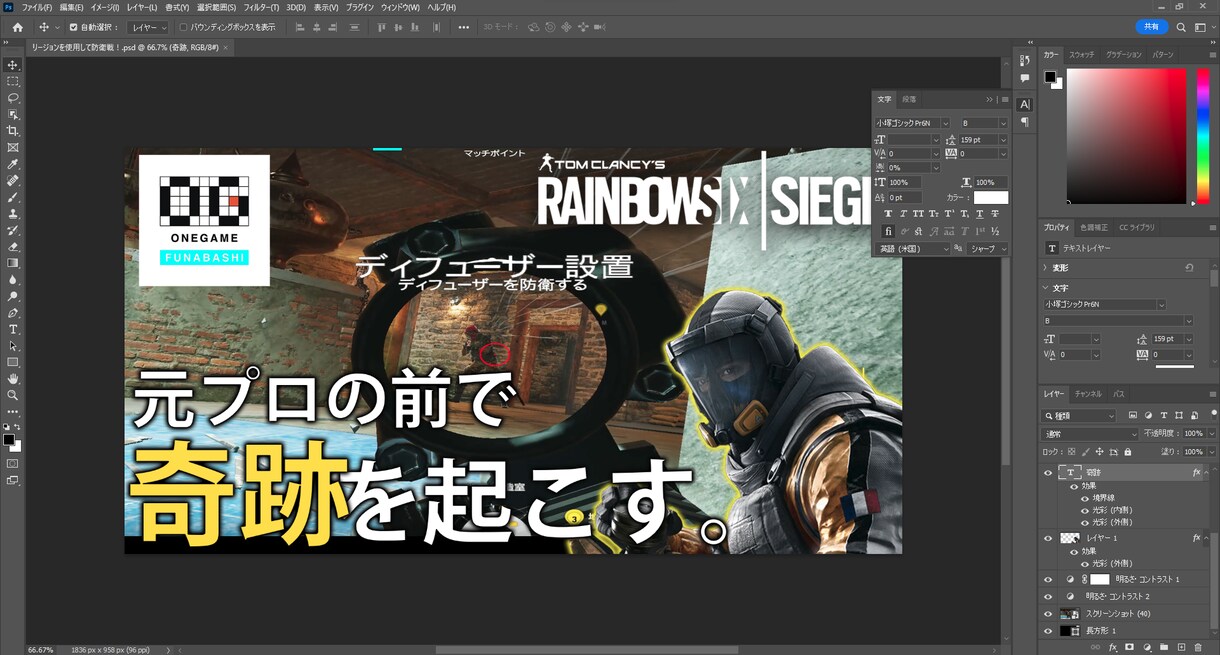The image size is (1220, 655).
Task: Select the Path Selection tool
Action: [13, 346]
